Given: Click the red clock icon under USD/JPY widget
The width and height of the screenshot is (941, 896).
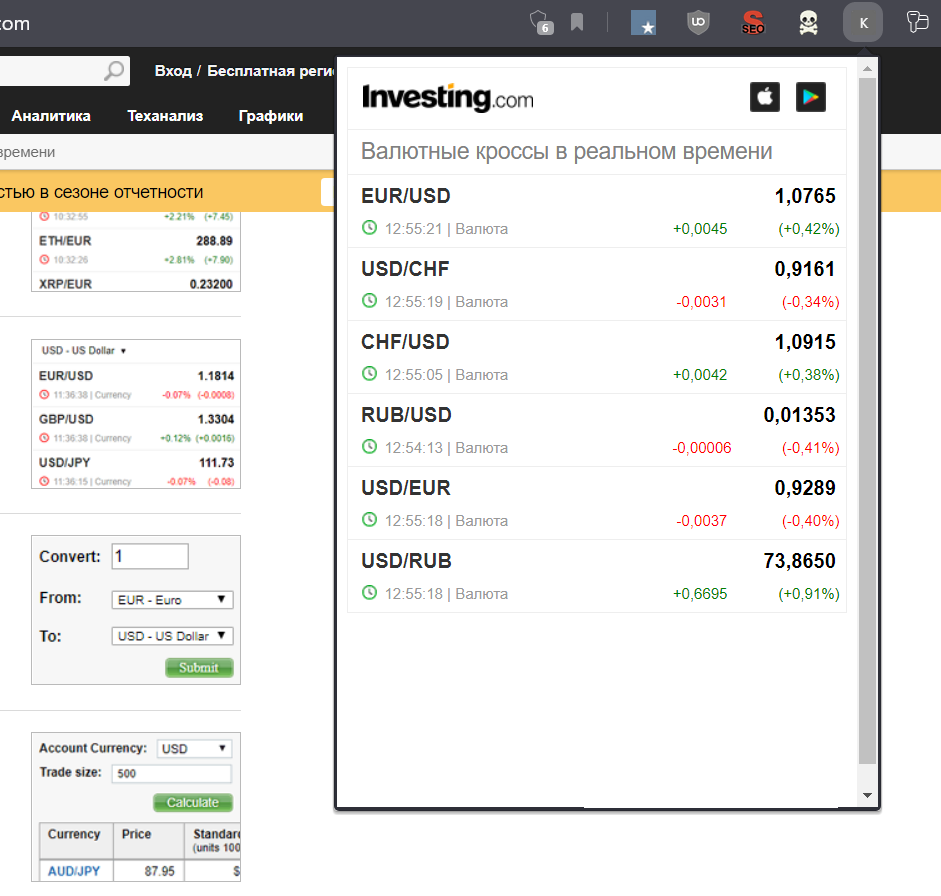Looking at the screenshot, I should coord(44,481).
